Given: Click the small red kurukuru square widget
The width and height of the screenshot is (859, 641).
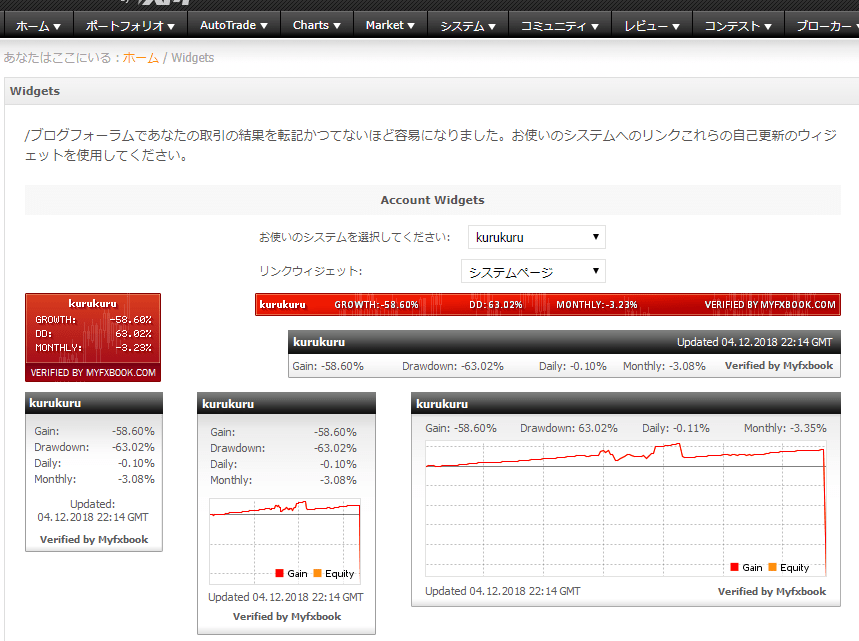Looking at the screenshot, I should pyautogui.click(x=93, y=337).
